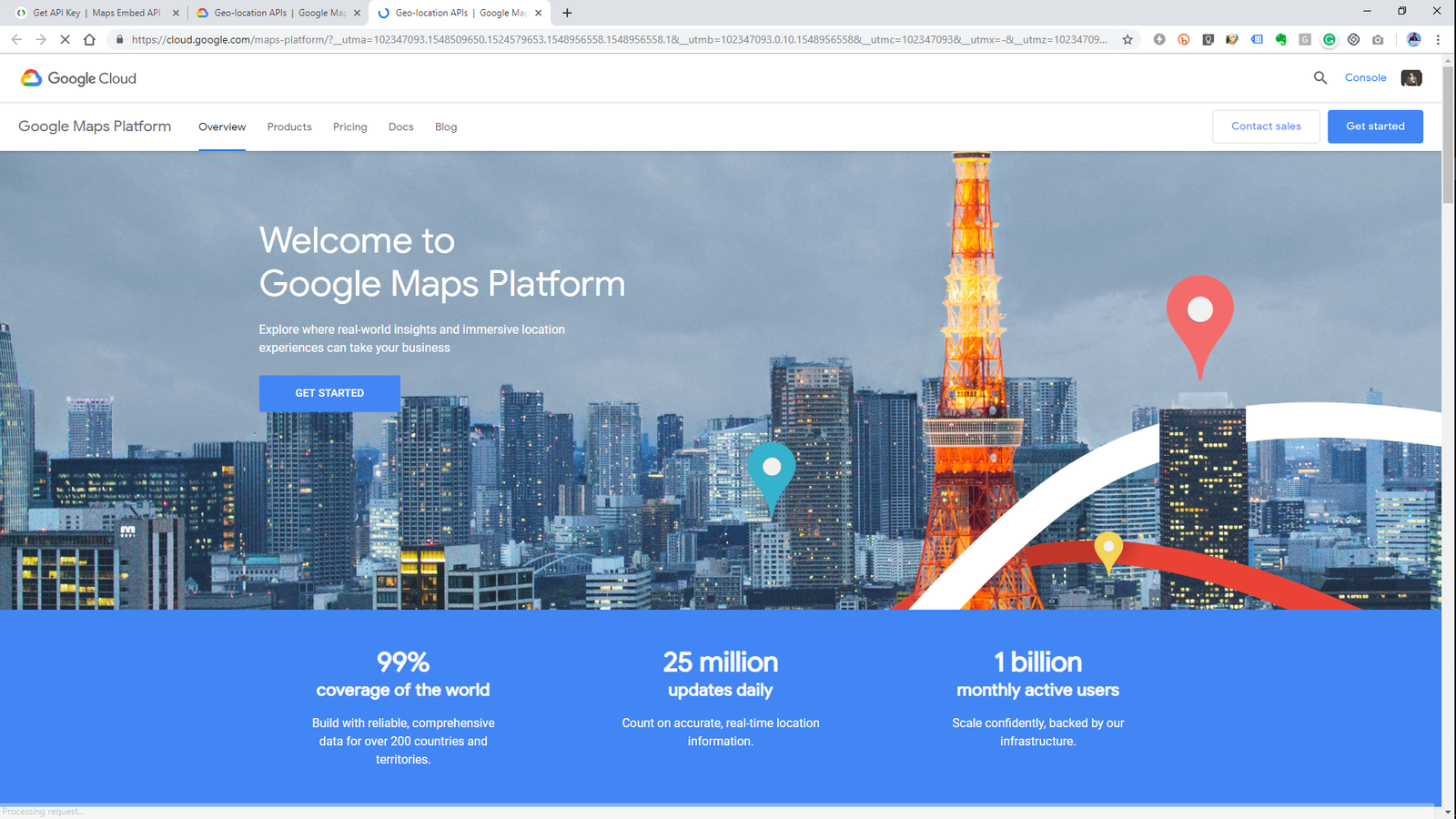Click the address bar URL field

[x=619, y=39]
